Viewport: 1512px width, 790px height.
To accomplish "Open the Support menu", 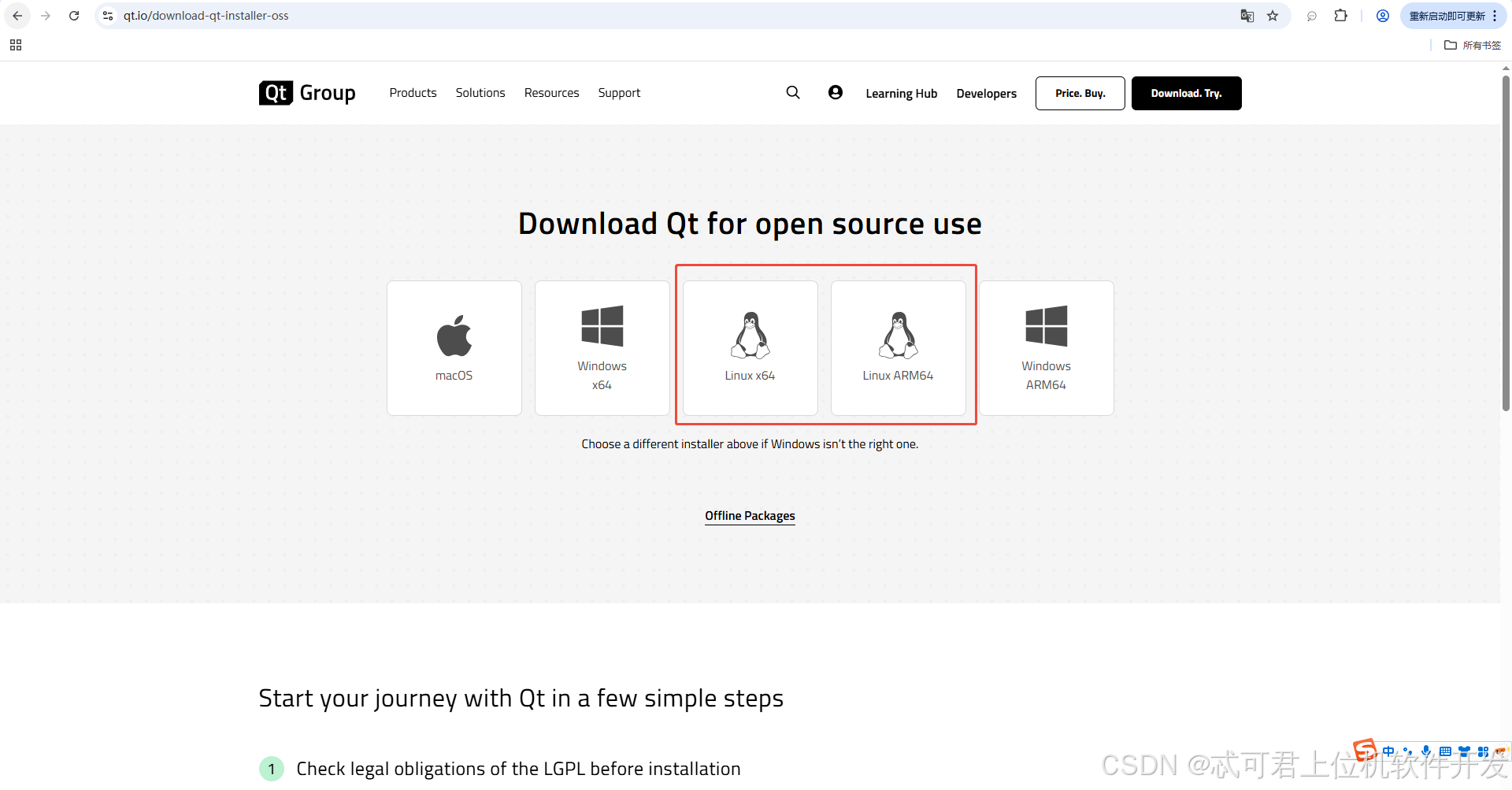I will [619, 93].
